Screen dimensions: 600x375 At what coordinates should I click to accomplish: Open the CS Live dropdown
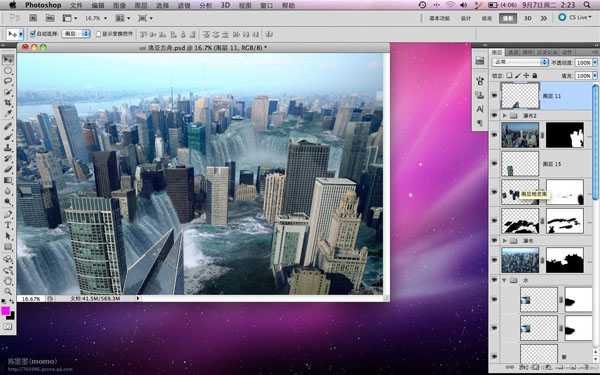574,18
